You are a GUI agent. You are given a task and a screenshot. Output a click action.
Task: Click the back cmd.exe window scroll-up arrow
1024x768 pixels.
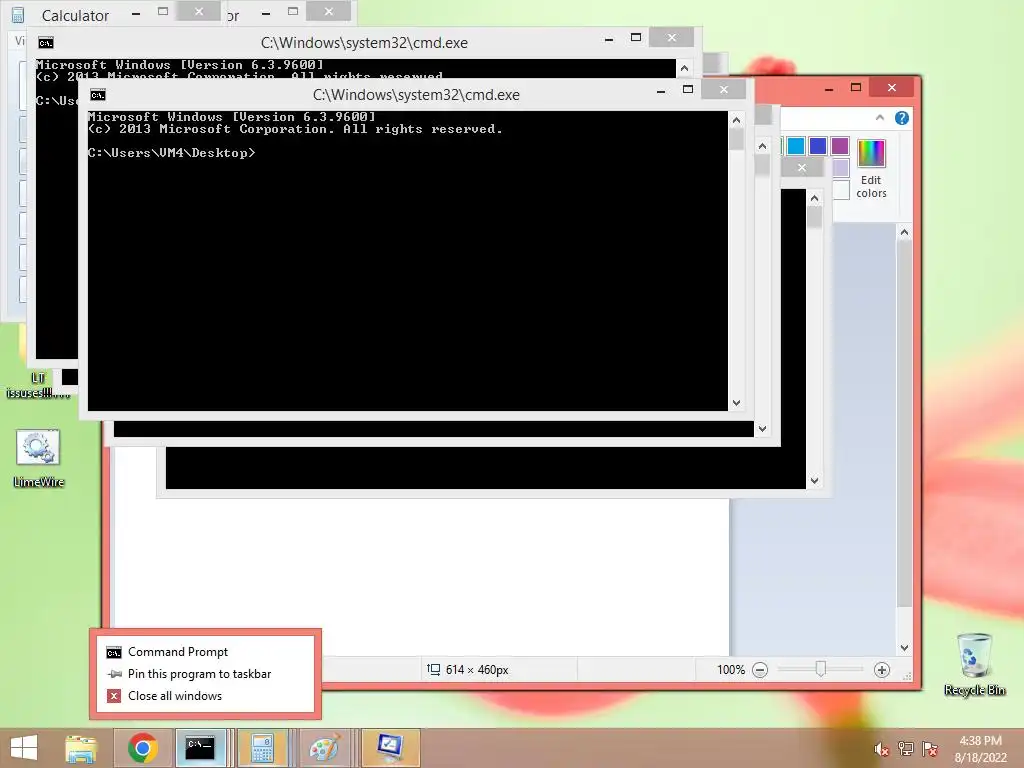point(684,68)
